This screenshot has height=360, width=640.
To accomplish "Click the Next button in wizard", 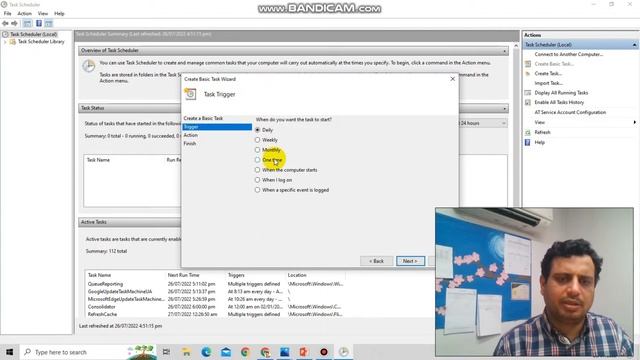I will pyautogui.click(x=410, y=261).
